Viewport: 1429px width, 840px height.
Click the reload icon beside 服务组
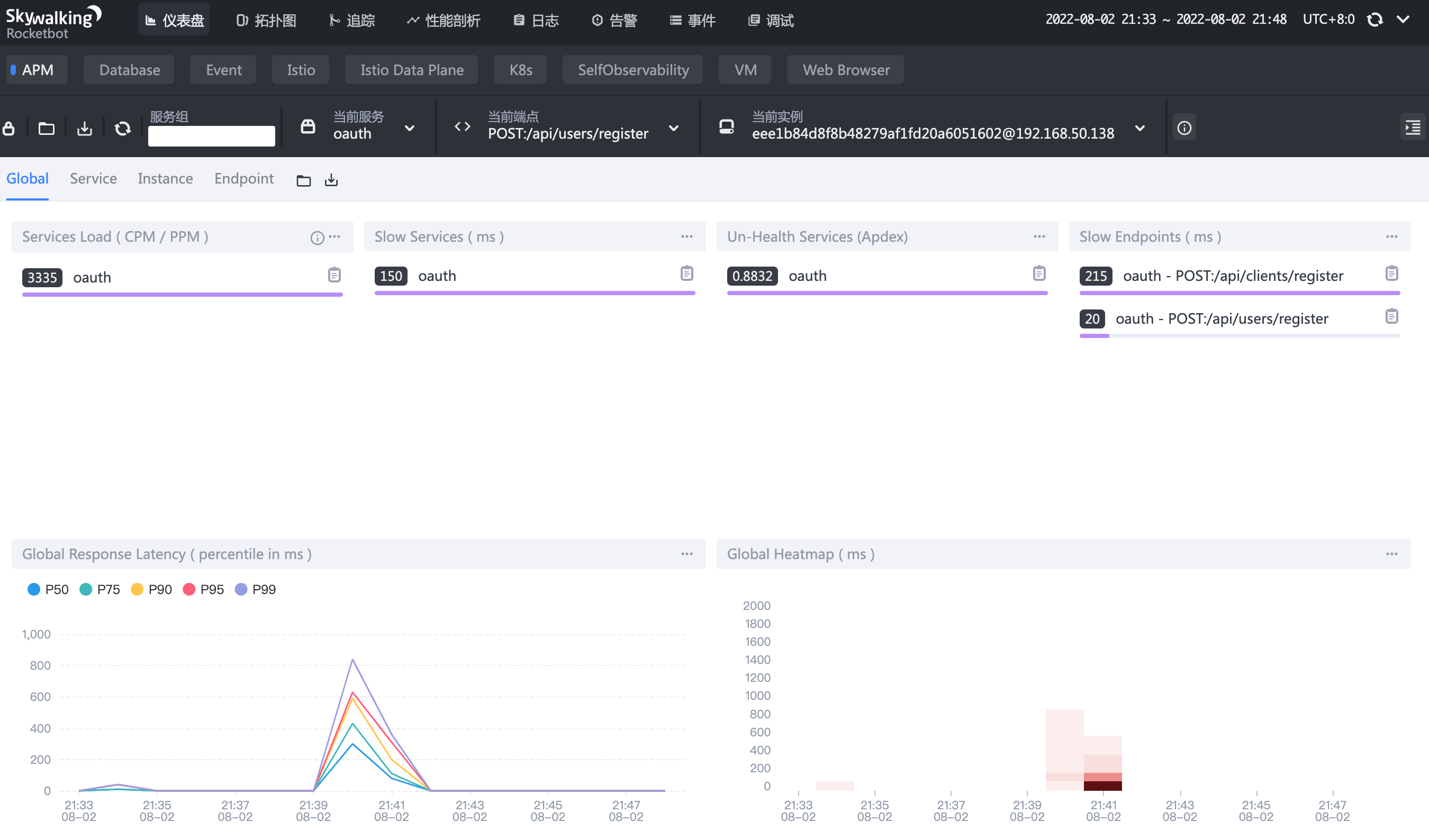pos(122,129)
